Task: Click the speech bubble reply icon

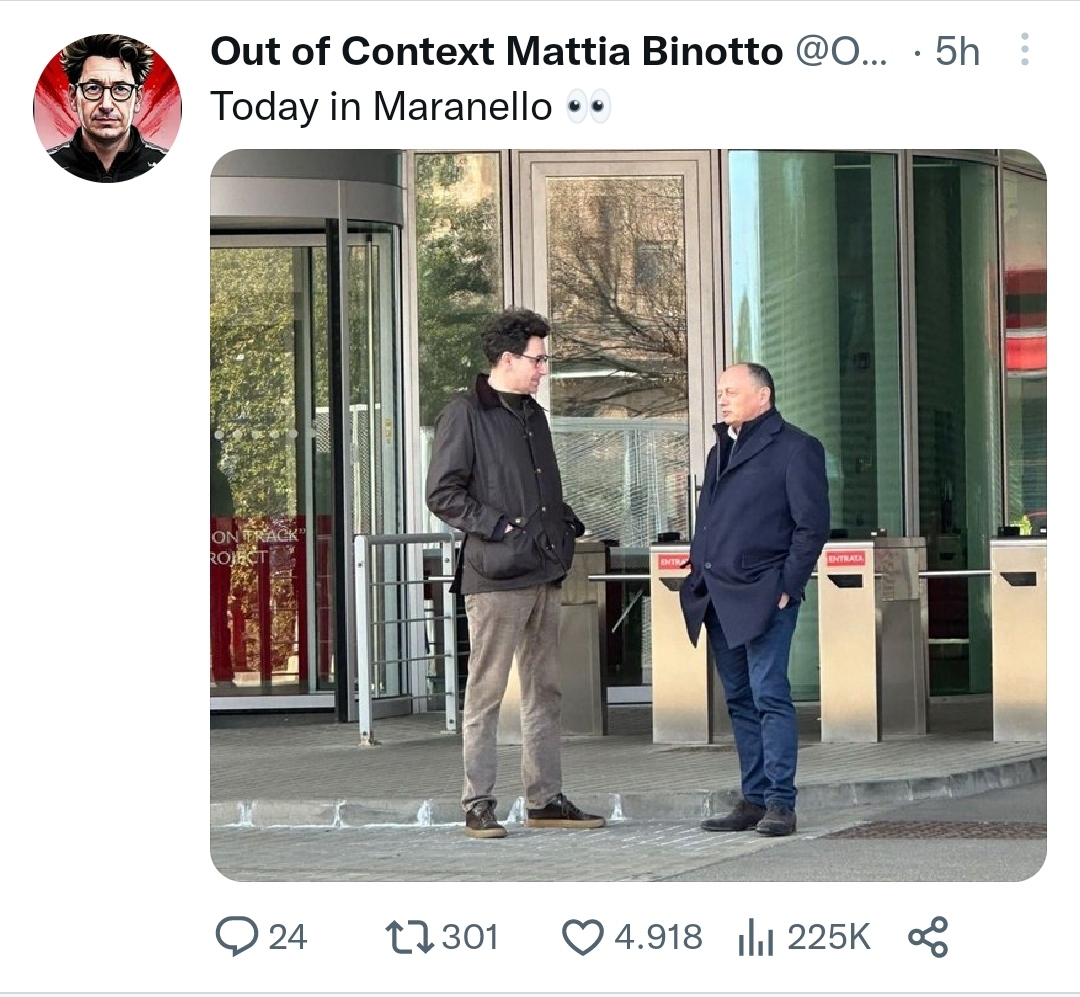Action: [237, 937]
